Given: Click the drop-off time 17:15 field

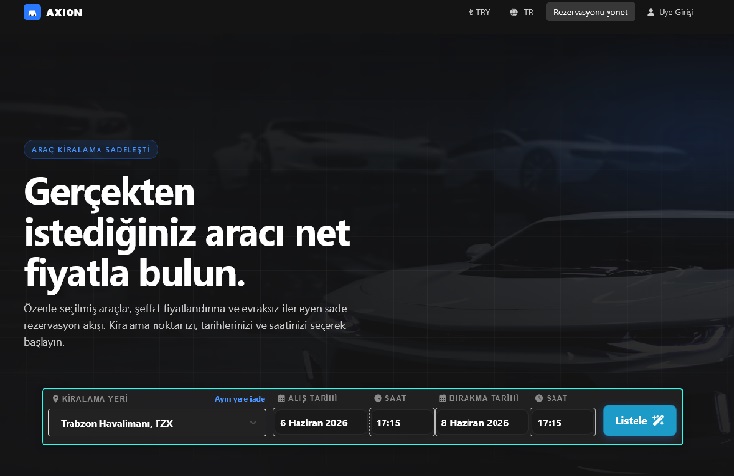Looking at the screenshot, I should [563, 423].
